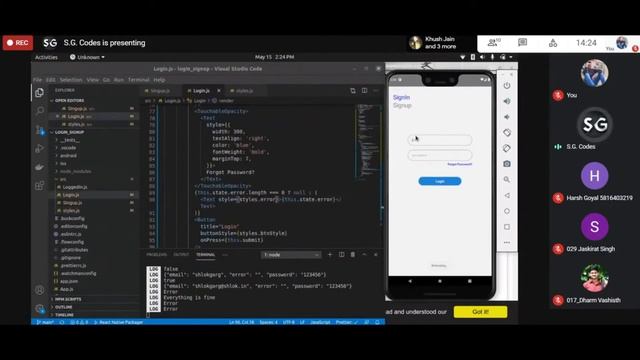This screenshot has width=640, height=360.
Task: Click the emulator sidebar back triangle icon
Action: [x=507, y=196]
